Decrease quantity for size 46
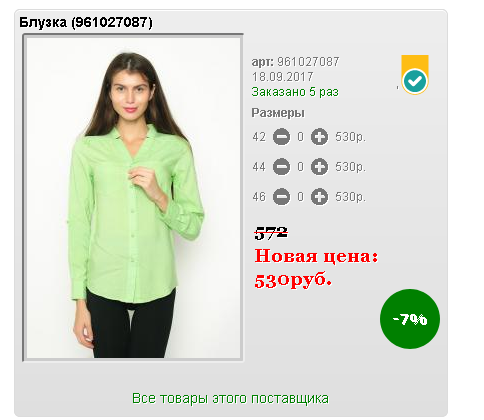Screen dimensions: 484x420 point(281,197)
